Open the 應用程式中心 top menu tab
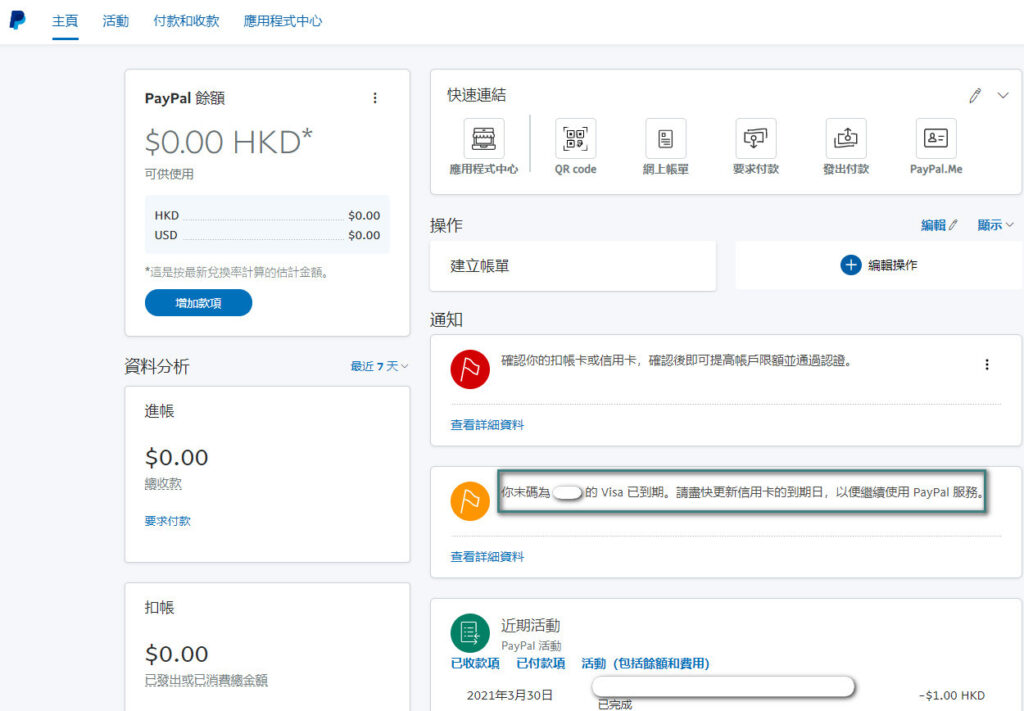 pos(282,21)
